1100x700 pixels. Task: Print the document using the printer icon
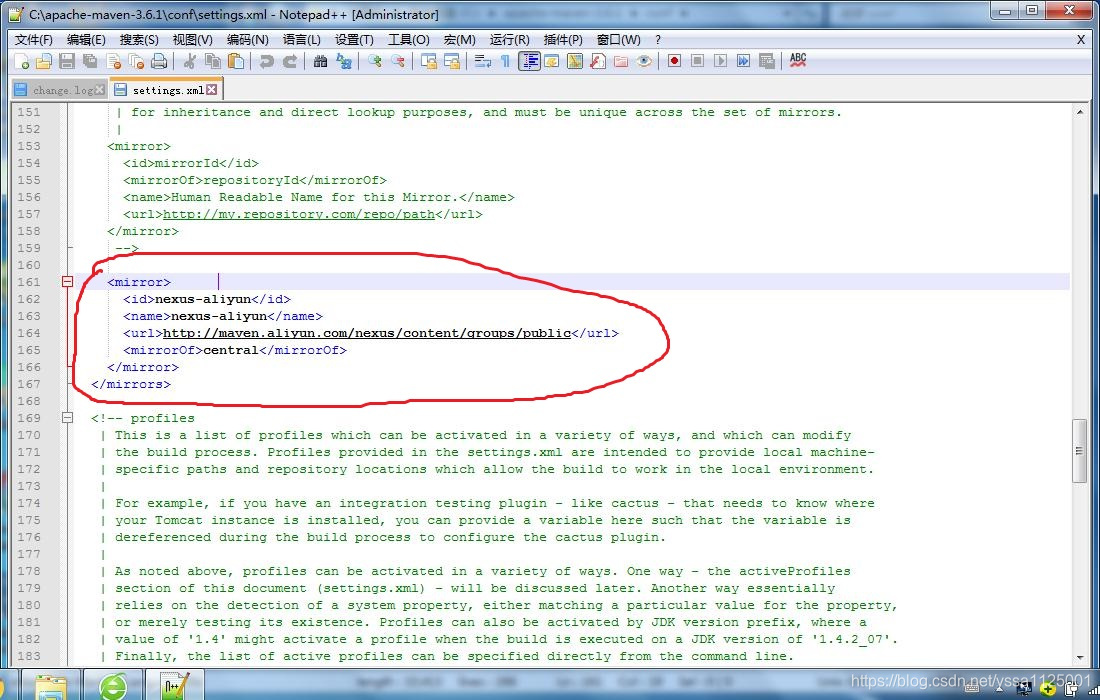click(x=159, y=62)
